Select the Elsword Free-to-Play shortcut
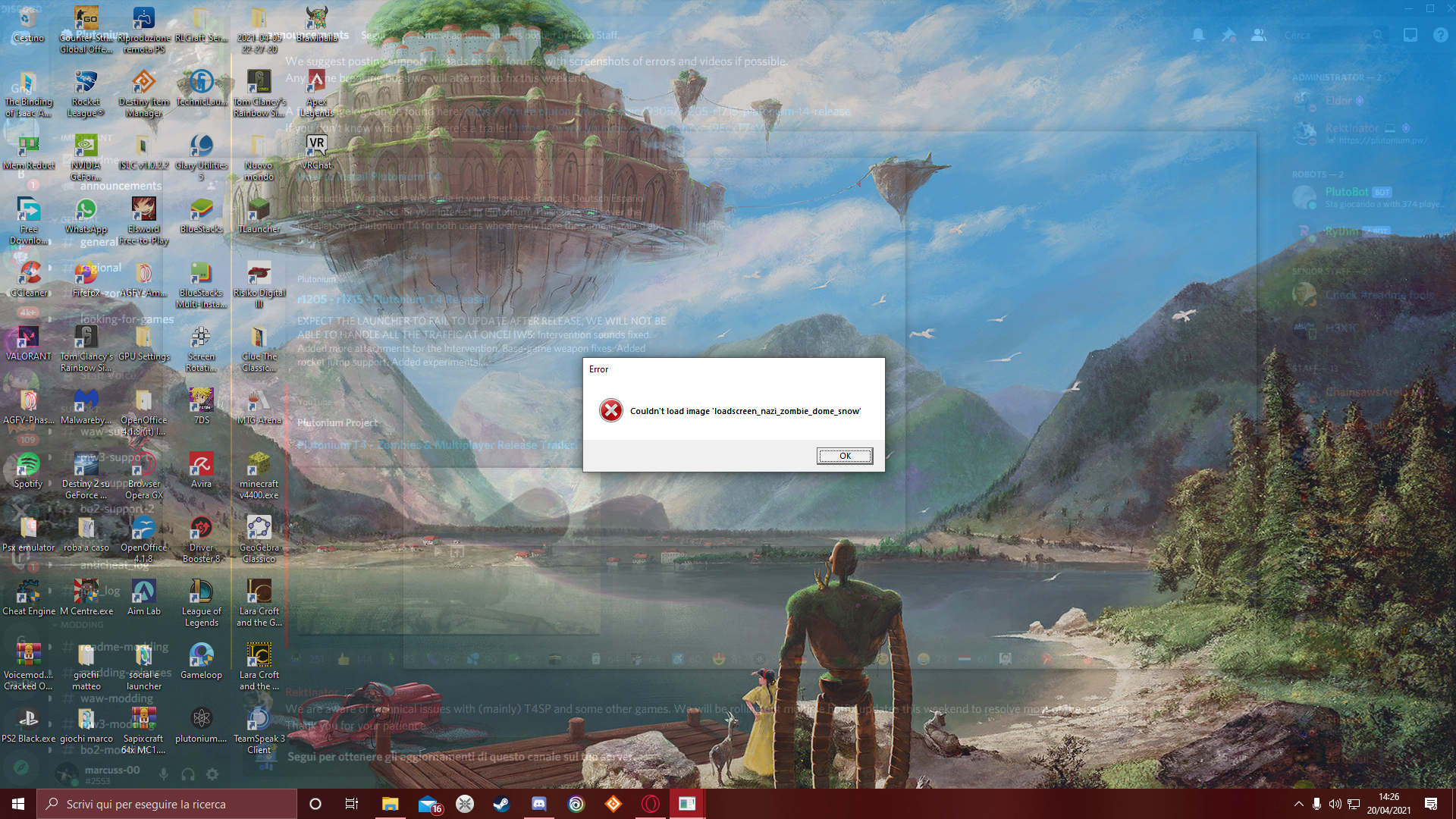 [x=143, y=221]
